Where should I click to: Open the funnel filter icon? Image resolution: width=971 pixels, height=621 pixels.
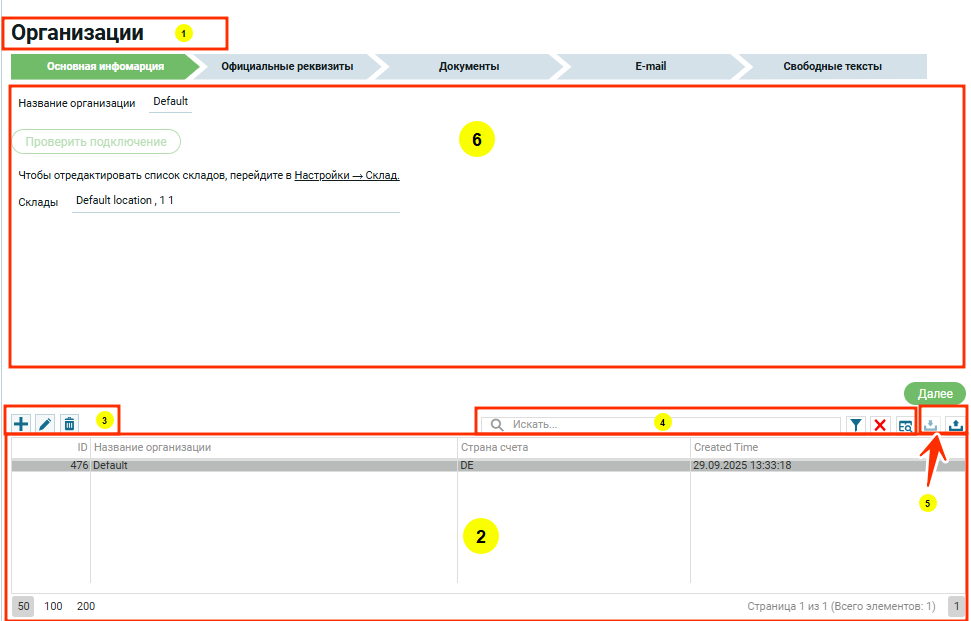click(x=857, y=425)
